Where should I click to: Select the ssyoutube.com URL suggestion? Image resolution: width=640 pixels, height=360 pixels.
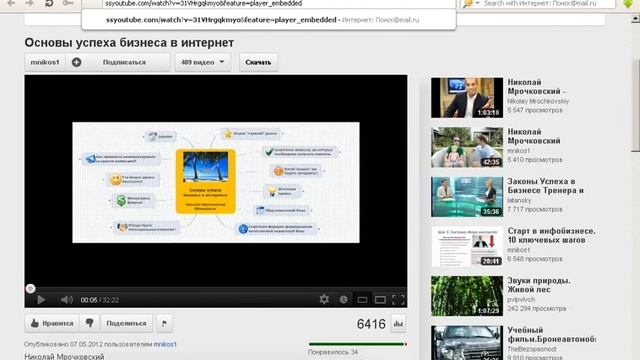pyautogui.click(x=269, y=20)
